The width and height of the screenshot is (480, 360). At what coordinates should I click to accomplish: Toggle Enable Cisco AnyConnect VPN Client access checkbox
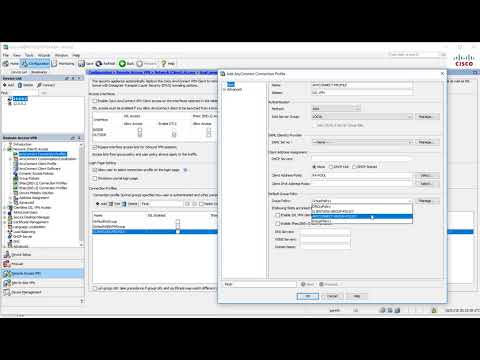[x=95, y=101]
